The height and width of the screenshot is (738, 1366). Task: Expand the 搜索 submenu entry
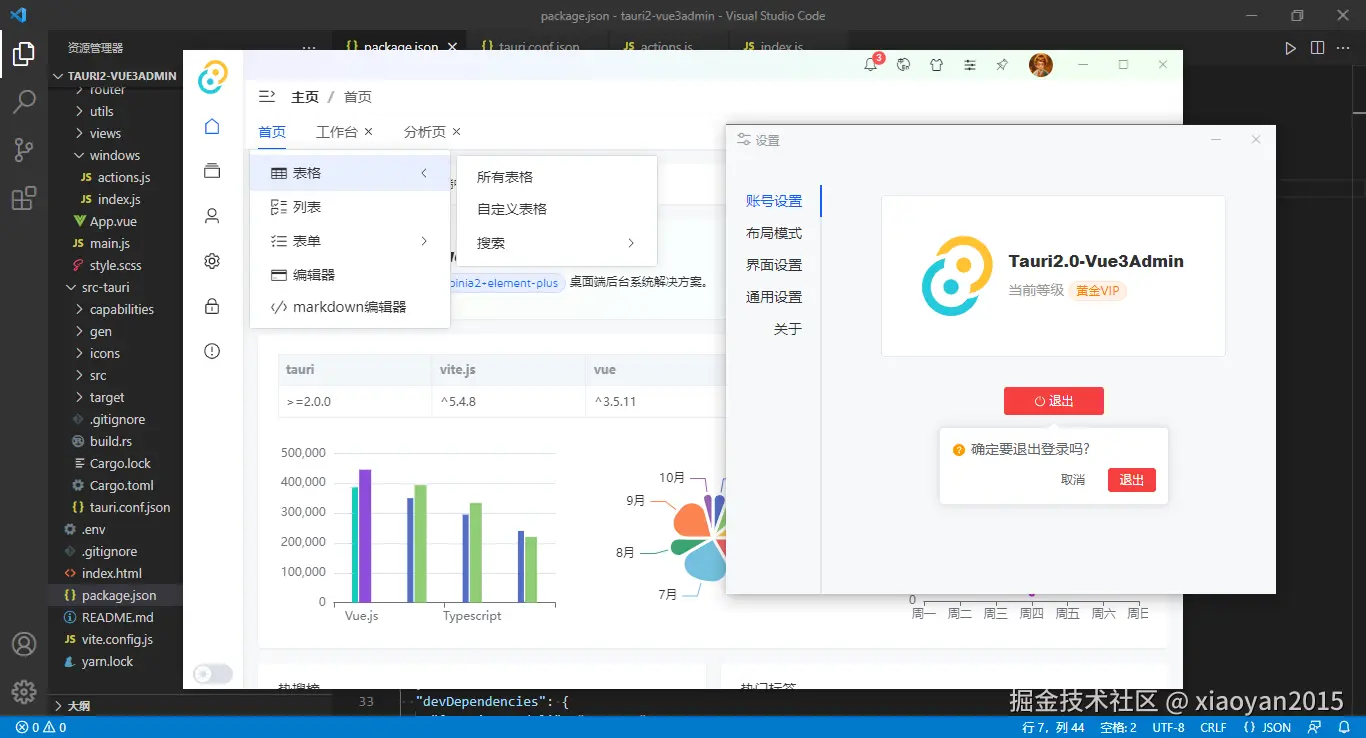(556, 243)
